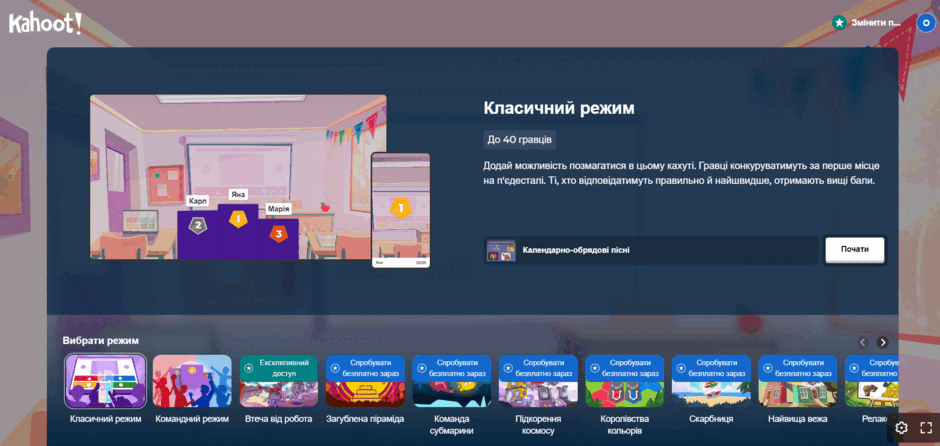Open the settings gear icon
The width and height of the screenshot is (940, 446).
coord(901,427)
